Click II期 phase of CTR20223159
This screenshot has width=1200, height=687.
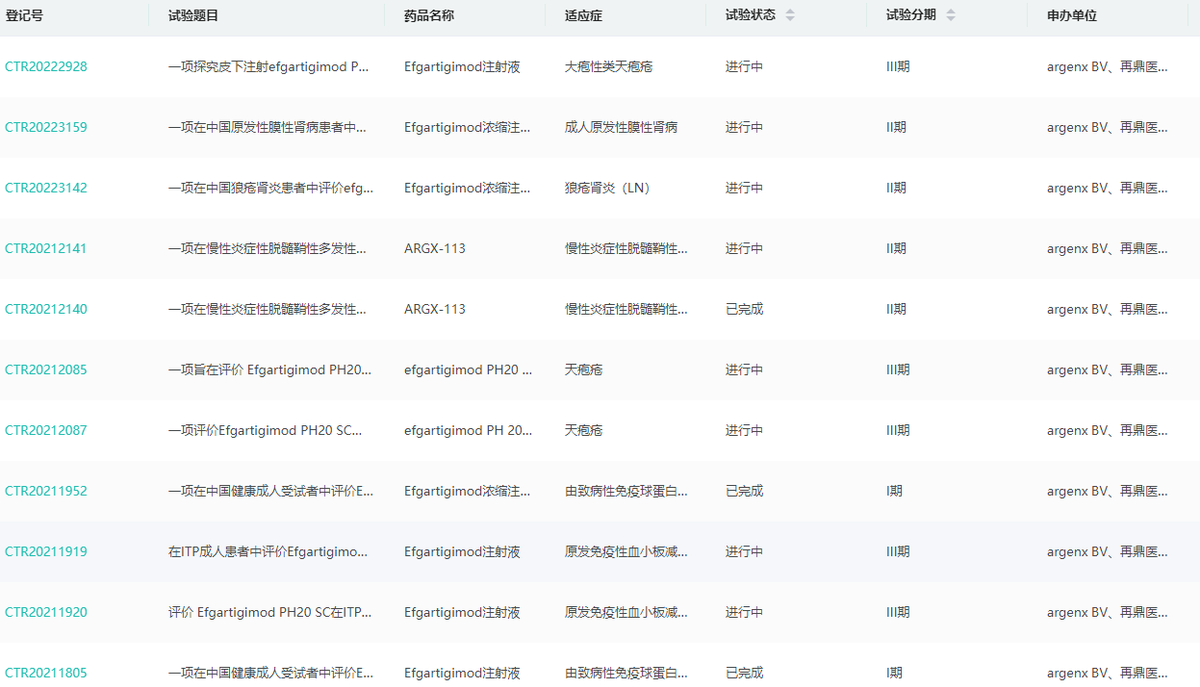coord(896,127)
